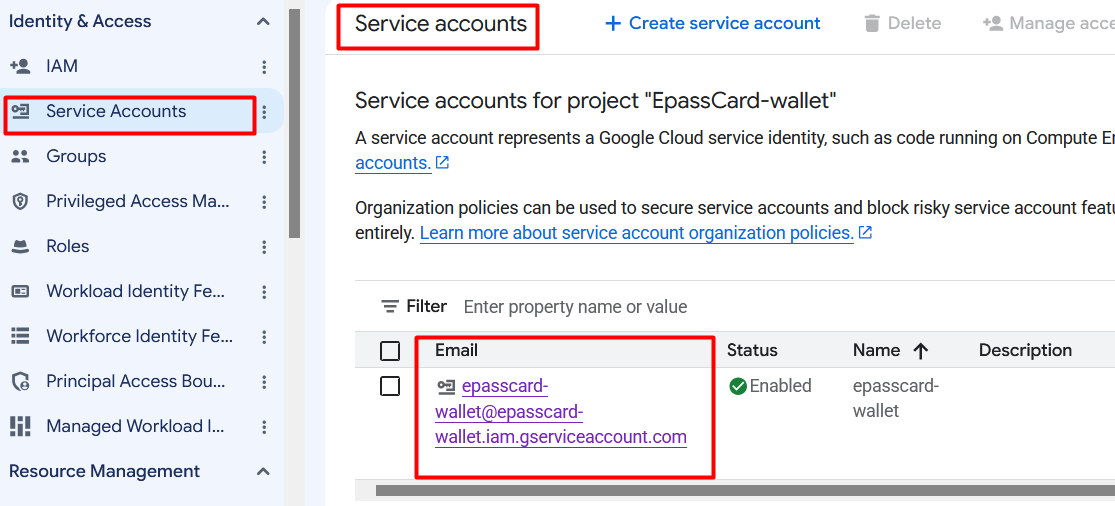
Task: Collapse the Resource Management section
Action: click(x=263, y=472)
